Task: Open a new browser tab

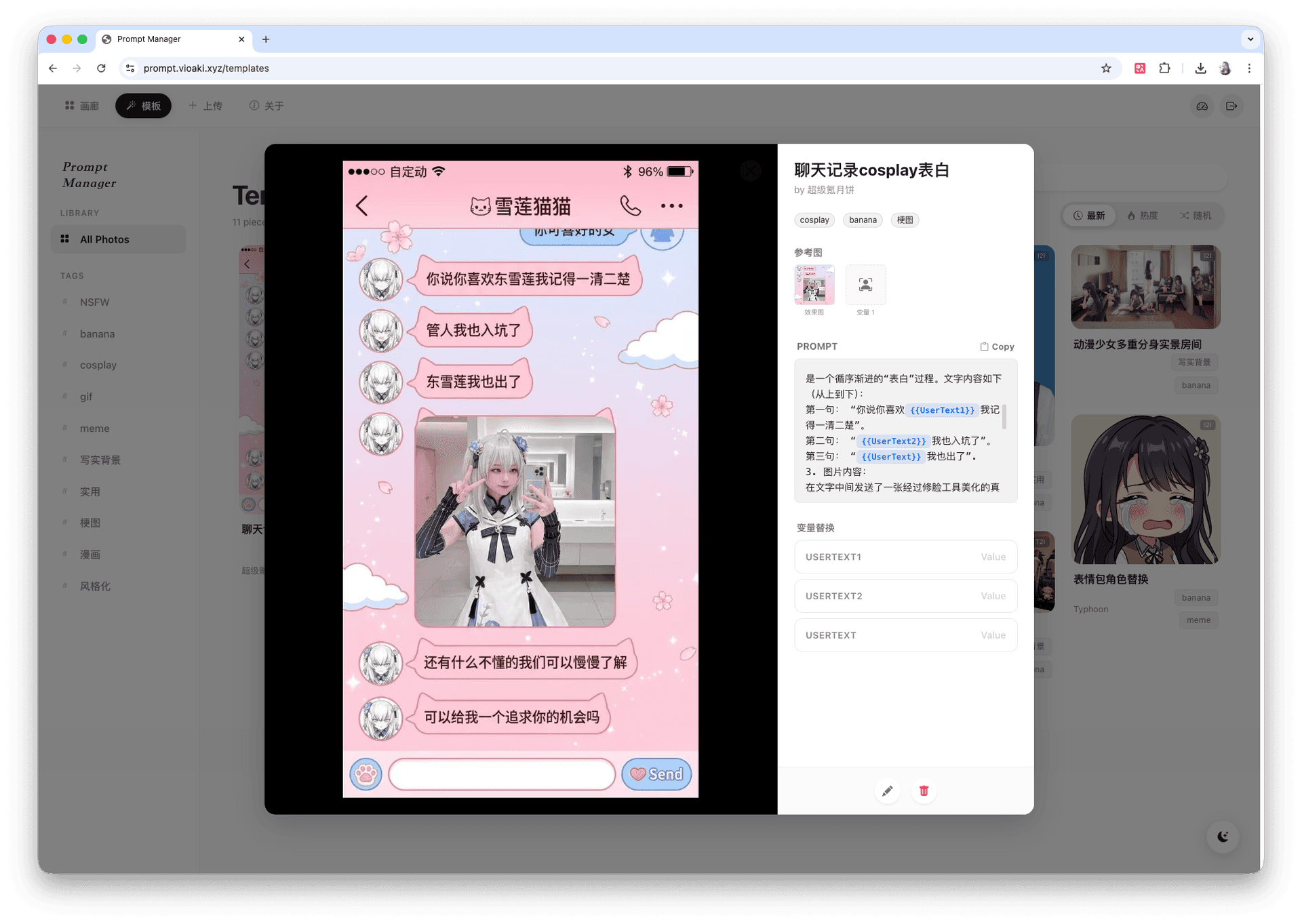Action: [266, 39]
